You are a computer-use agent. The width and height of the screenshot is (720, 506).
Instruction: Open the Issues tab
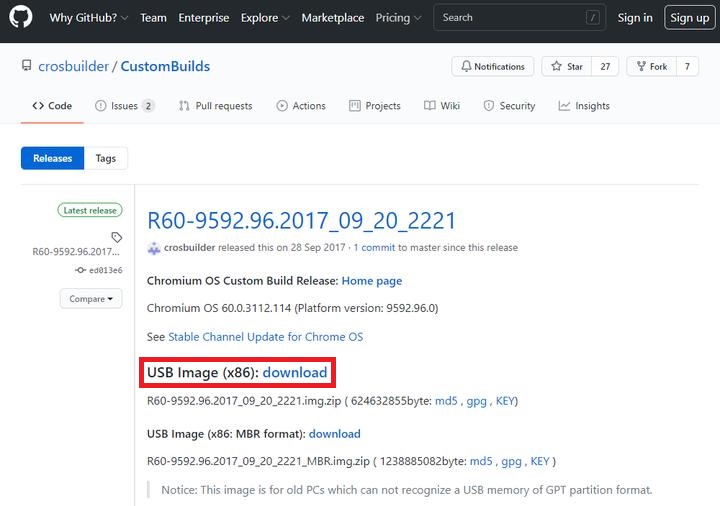point(124,106)
